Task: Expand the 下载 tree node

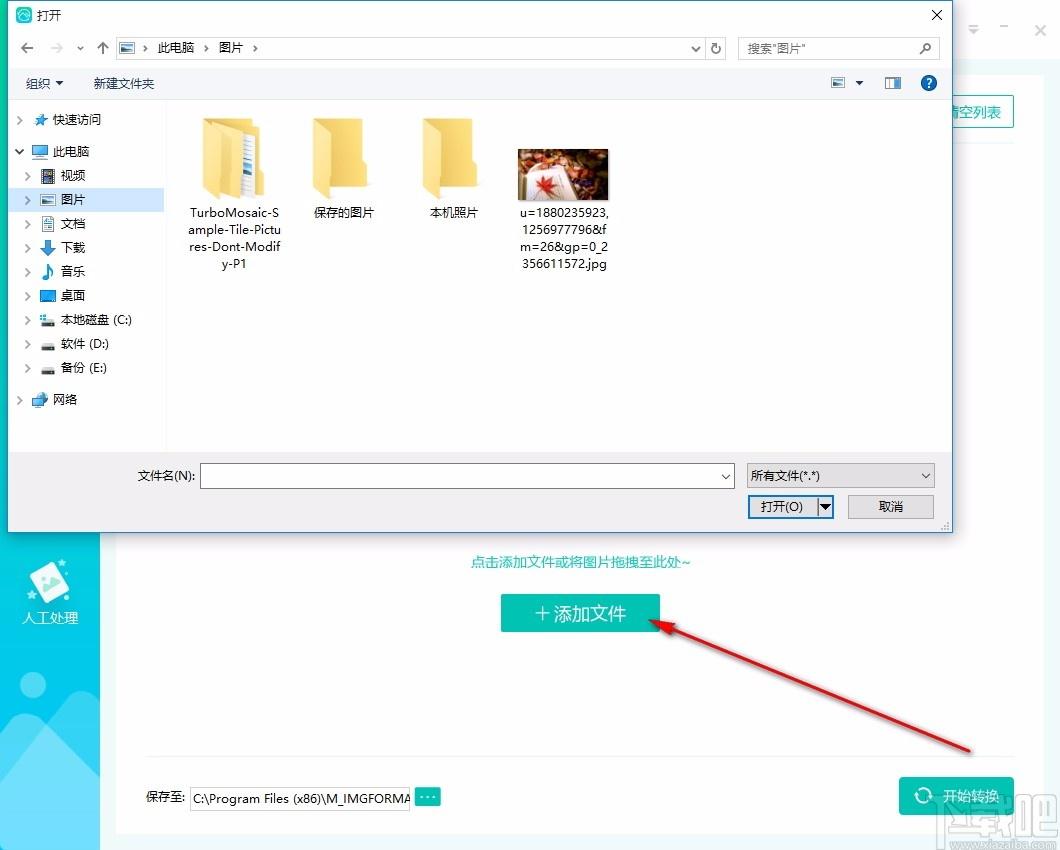Action: 28,247
